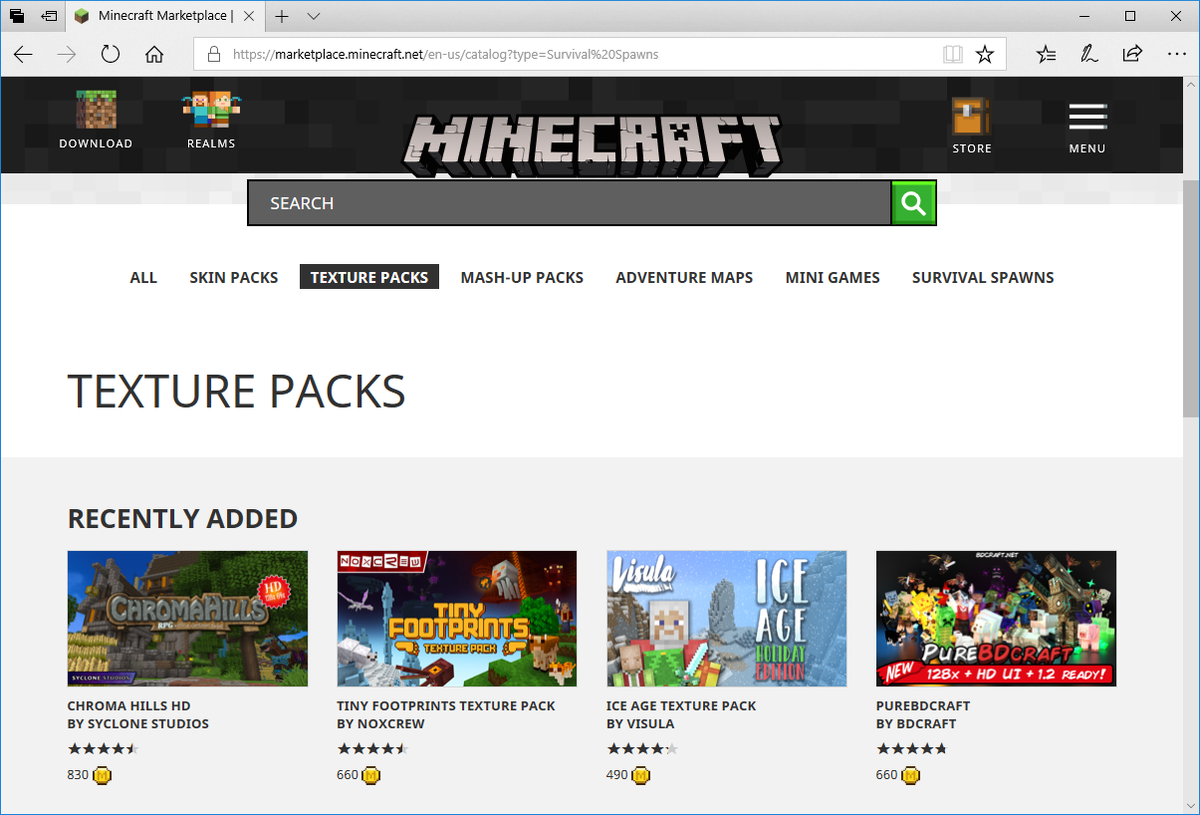Click the green search magnifier button

pos(913,203)
